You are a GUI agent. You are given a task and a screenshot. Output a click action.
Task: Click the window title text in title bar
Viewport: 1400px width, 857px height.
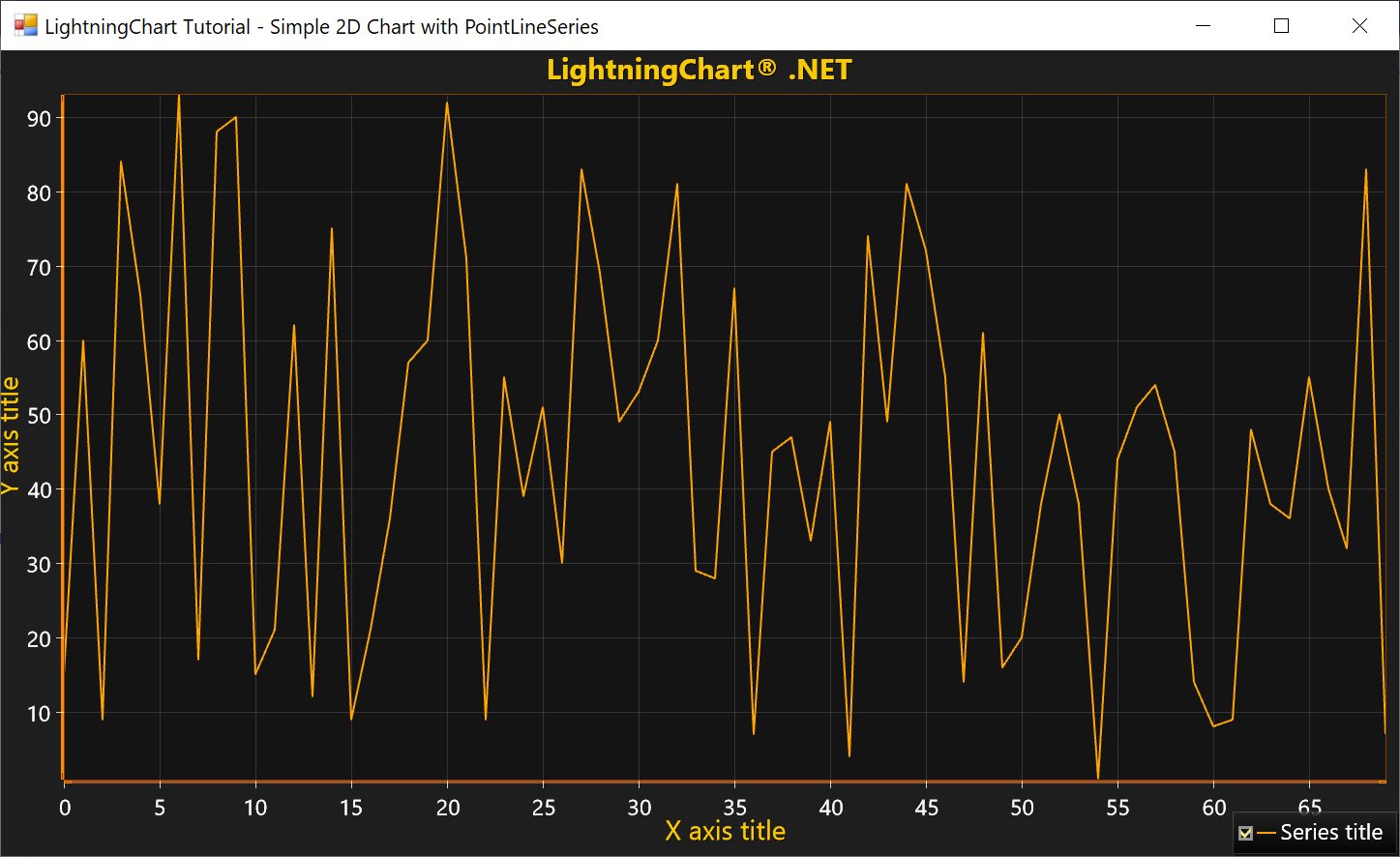pyautogui.click(x=322, y=27)
